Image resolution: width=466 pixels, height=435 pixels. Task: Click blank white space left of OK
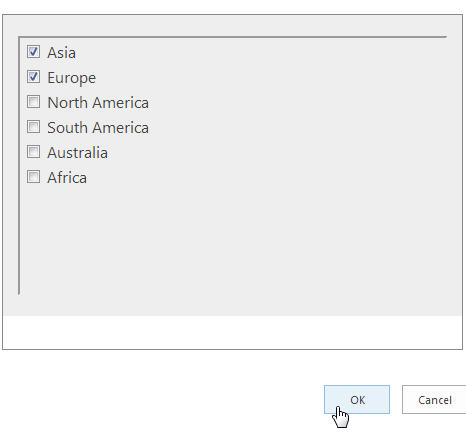[x=160, y=400]
